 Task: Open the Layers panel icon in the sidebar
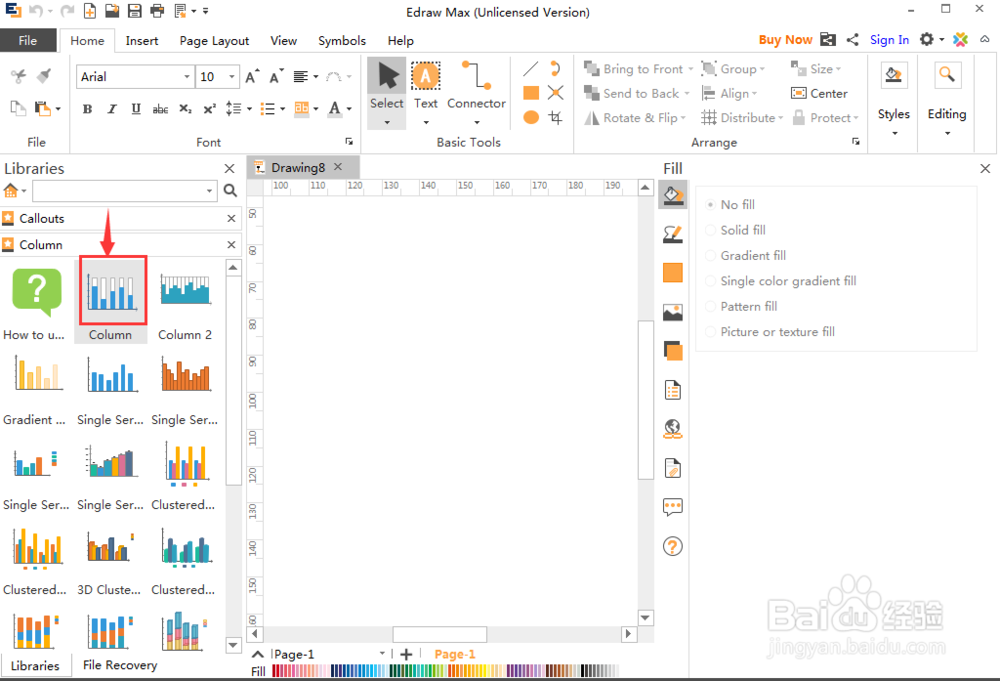[x=673, y=351]
